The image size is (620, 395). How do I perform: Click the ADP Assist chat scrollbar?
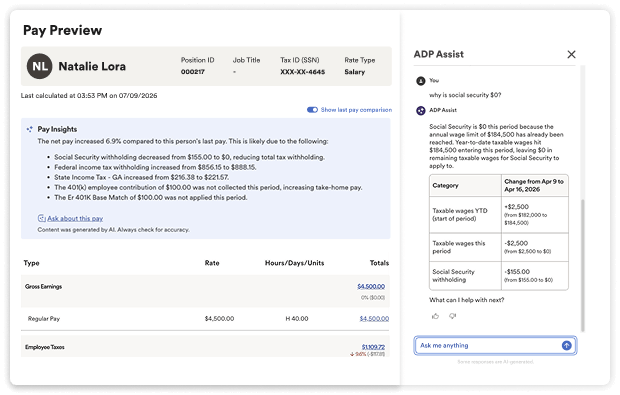click(x=582, y=265)
